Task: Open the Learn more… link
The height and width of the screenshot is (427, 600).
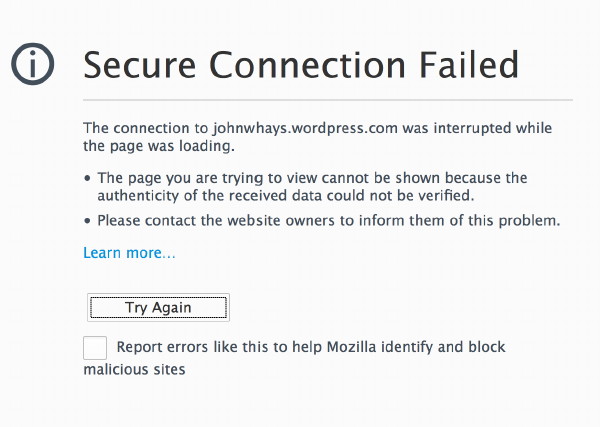Action: click(129, 253)
